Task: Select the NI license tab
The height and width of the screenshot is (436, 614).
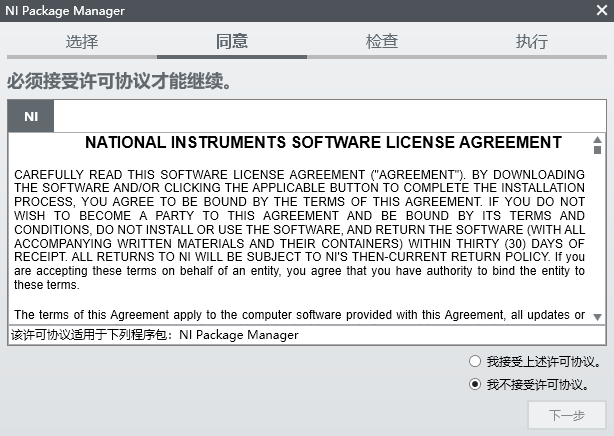Action: (x=31, y=116)
